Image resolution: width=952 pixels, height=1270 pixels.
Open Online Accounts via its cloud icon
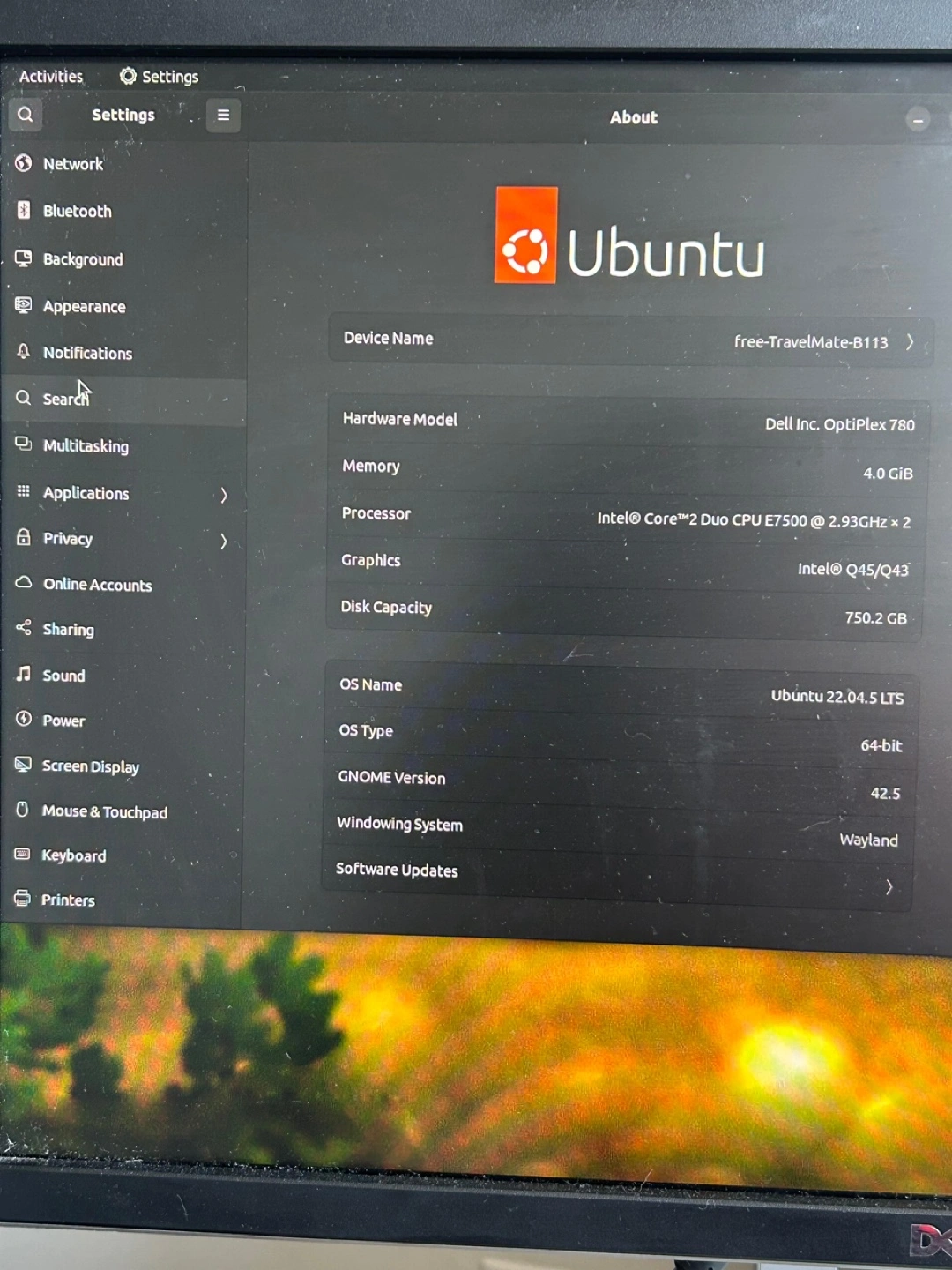[x=24, y=583]
